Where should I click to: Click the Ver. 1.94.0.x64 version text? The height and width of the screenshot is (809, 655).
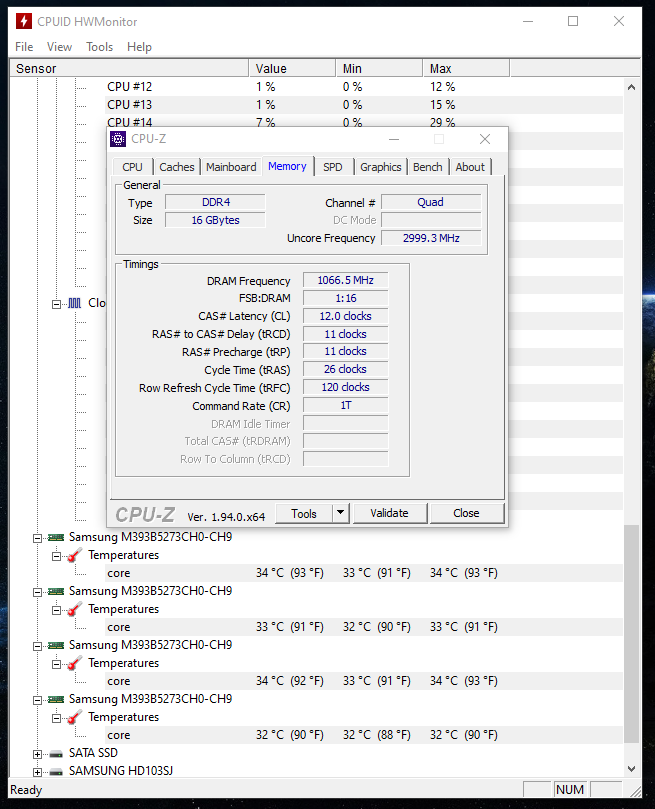click(x=226, y=517)
